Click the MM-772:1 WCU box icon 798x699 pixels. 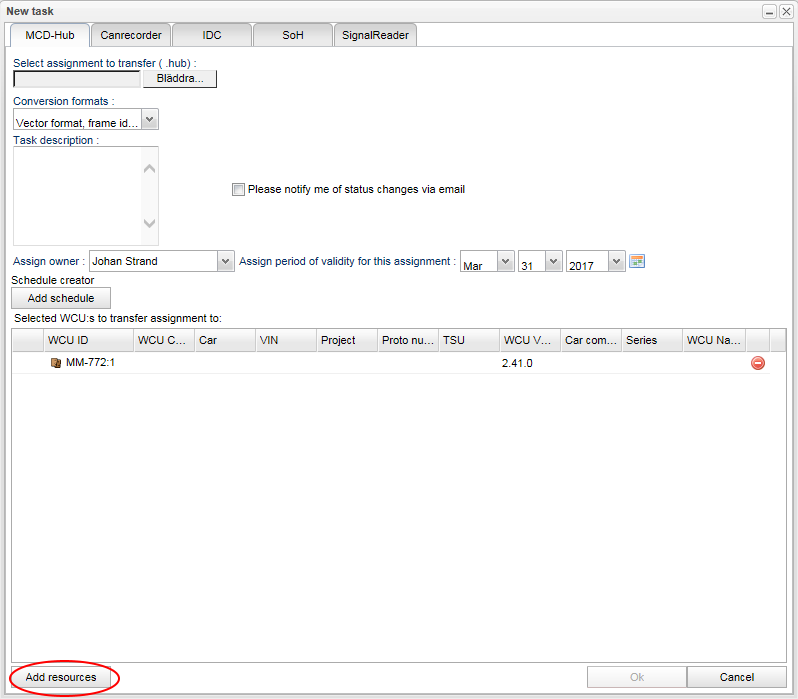pyautogui.click(x=56, y=363)
